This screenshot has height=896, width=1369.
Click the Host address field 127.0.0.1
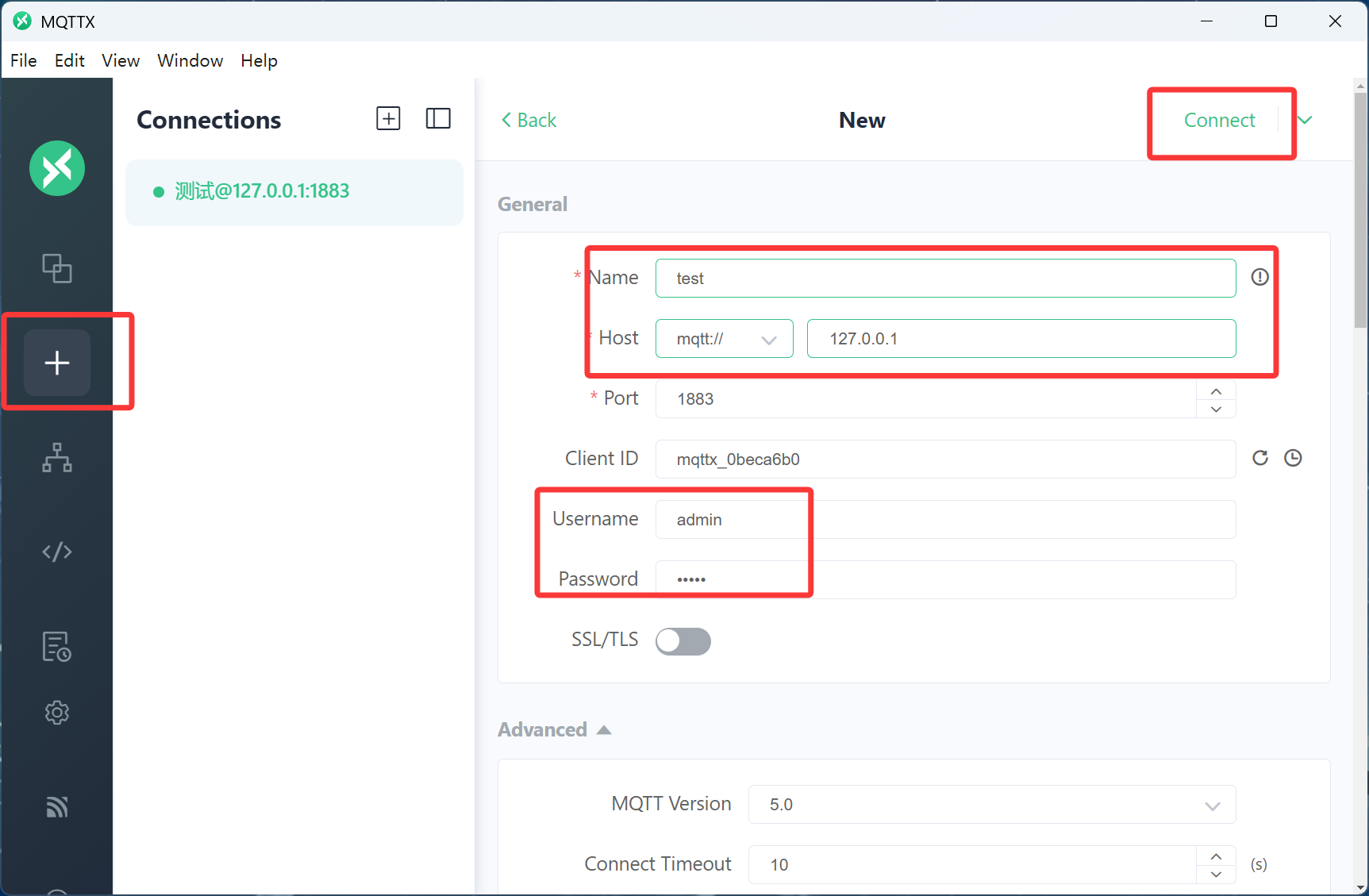[1021, 339]
